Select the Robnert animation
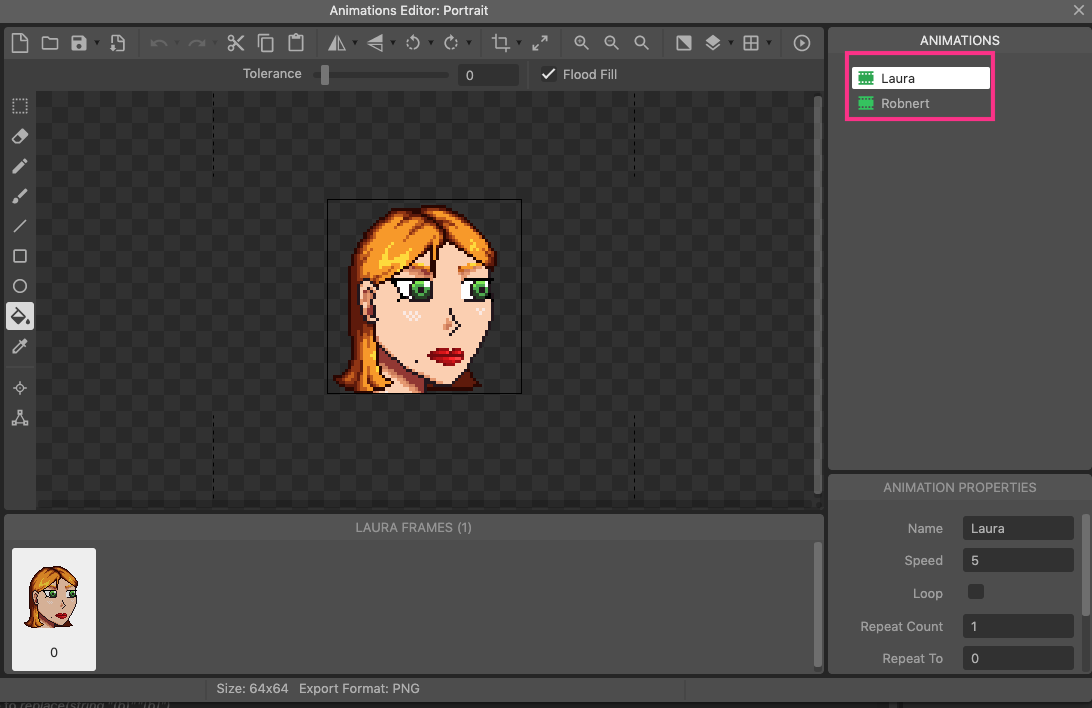The width and height of the screenshot is (1092, 708). point(906,104)
